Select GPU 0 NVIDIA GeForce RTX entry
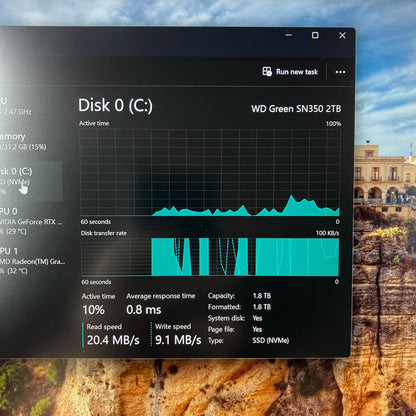 tap(31, 221)
